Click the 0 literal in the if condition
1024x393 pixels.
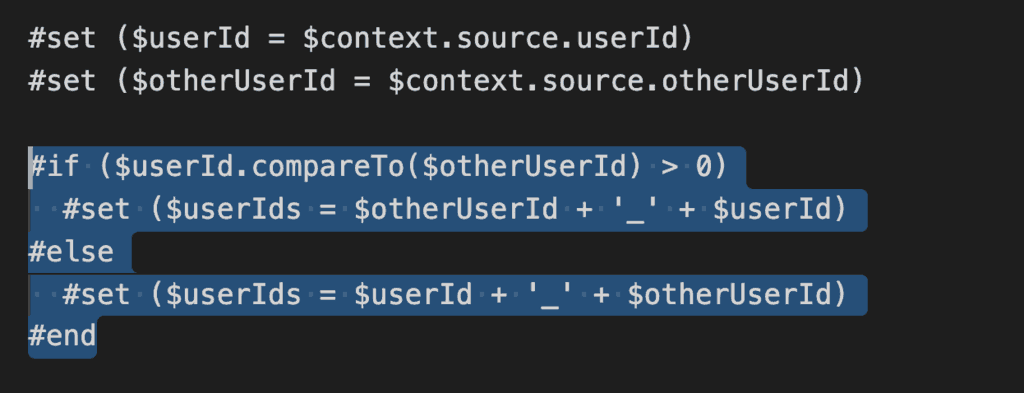coord(703,168)
